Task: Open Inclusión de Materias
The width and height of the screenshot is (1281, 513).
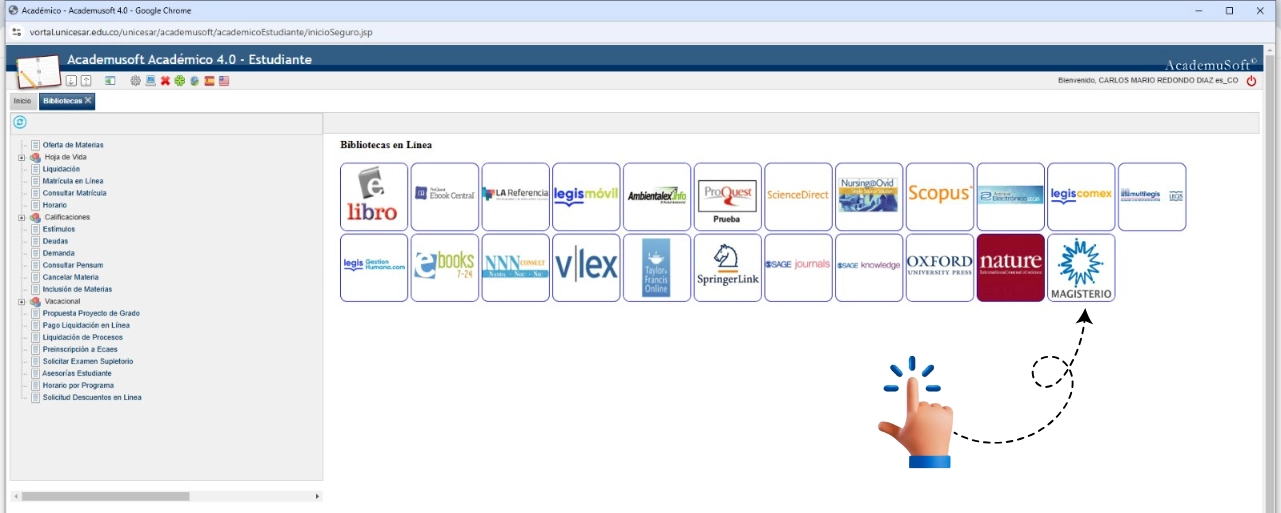Action: (77, 289)
